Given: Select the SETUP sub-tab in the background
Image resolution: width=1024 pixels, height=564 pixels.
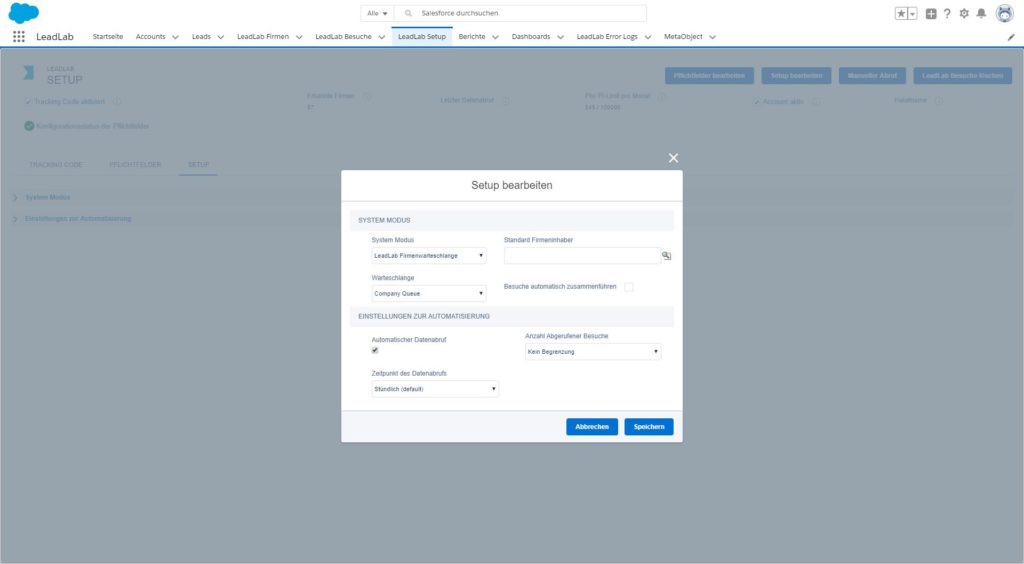Looking at the screenshot, I should [199, 164].
